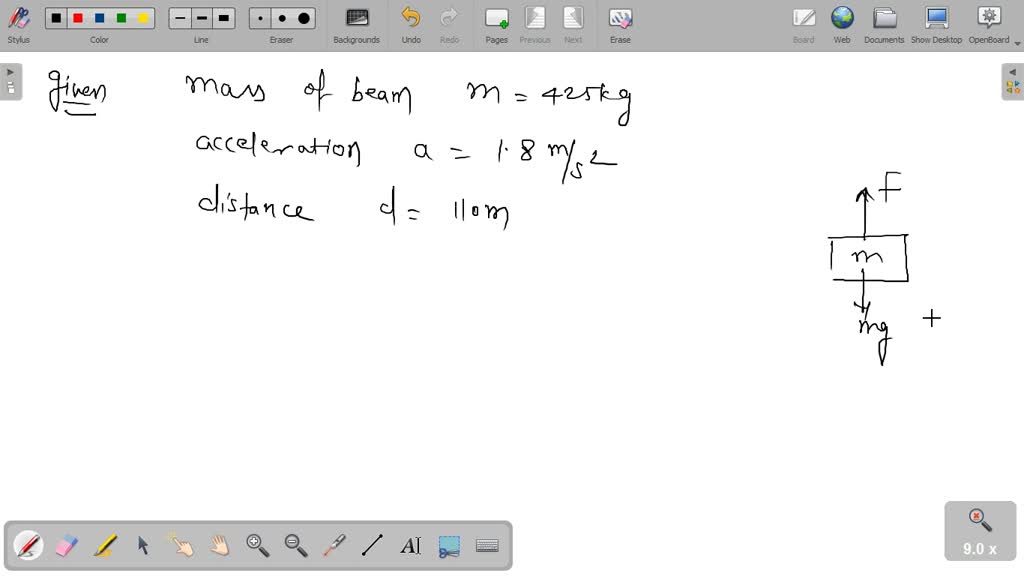Select the medium line width

click(202, 18)
